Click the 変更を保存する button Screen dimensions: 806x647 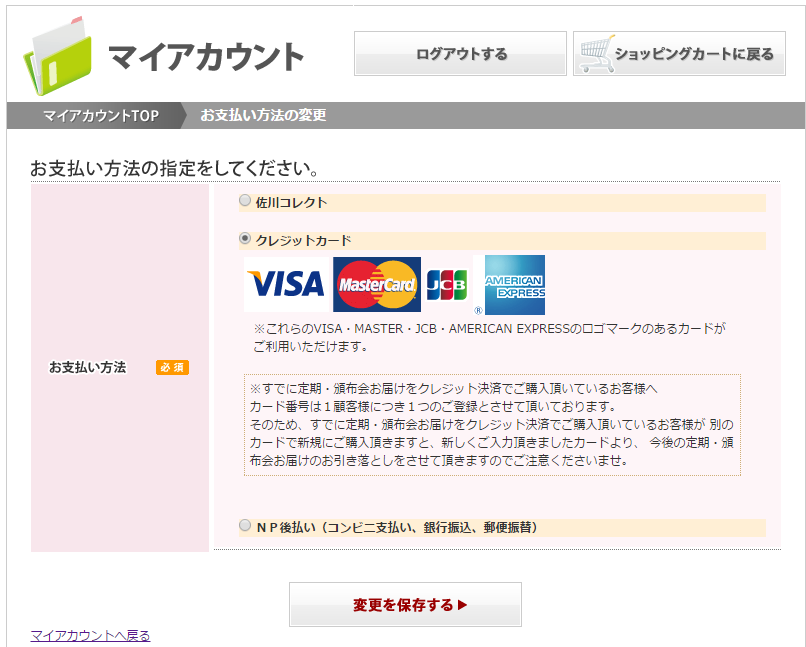pyautogui.click(x=405, y=604)
